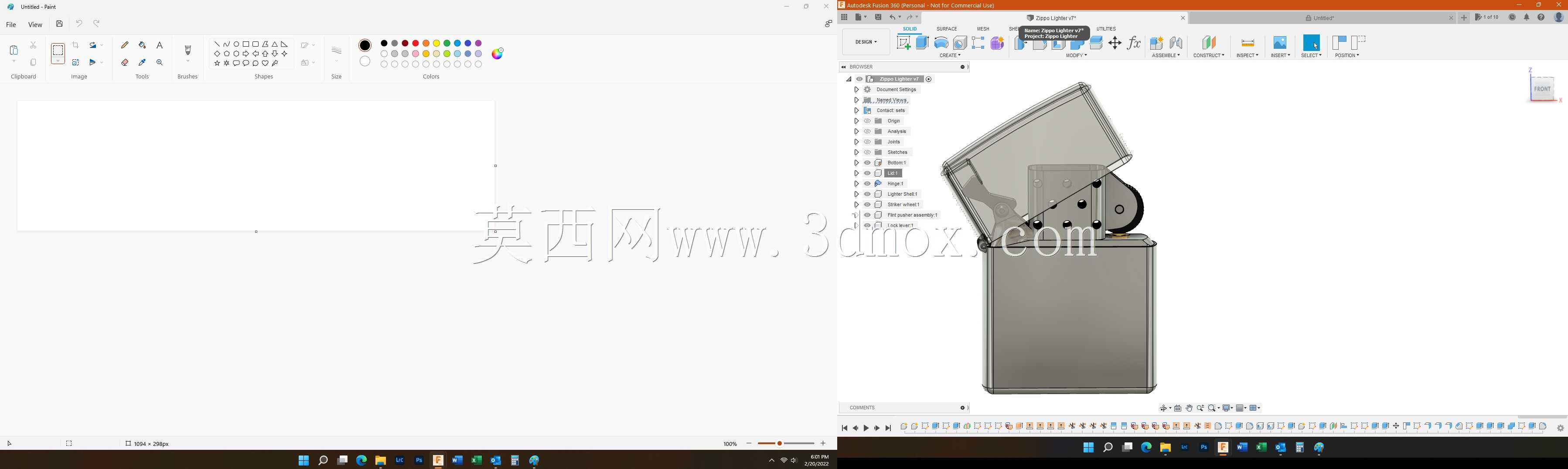Open the Fusion 360 Data Panel grid icon
1568x469 pixels.
coord(844,17)
